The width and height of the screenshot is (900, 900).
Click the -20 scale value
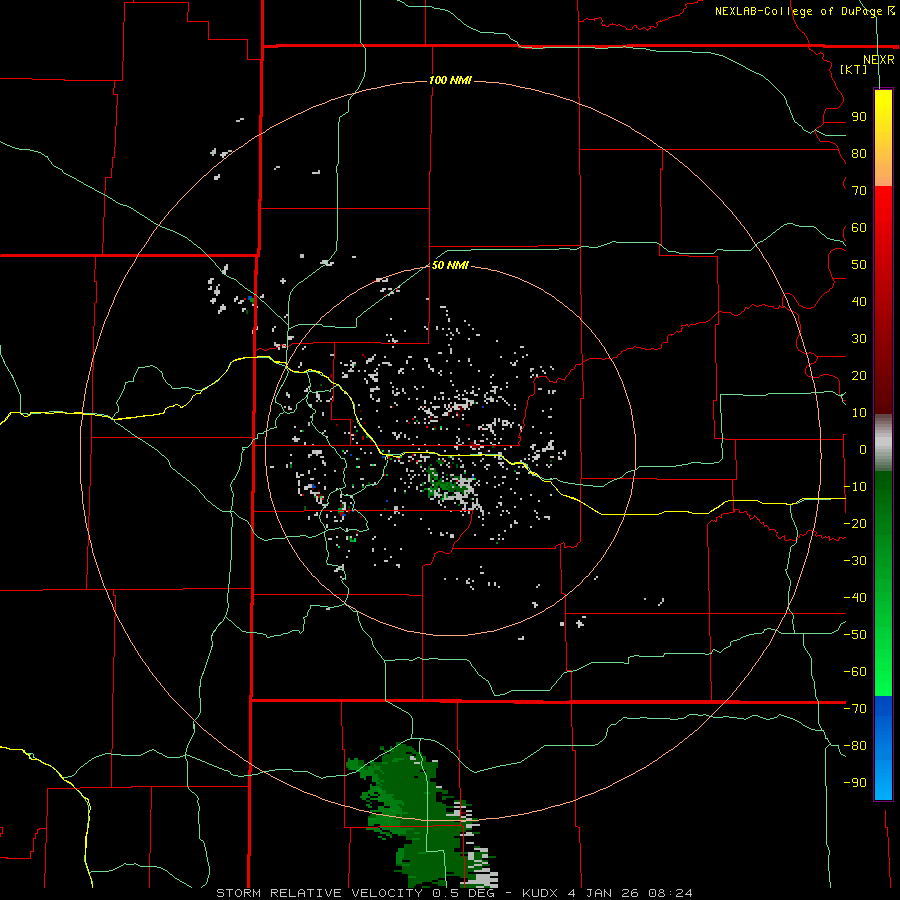(855, 524)
